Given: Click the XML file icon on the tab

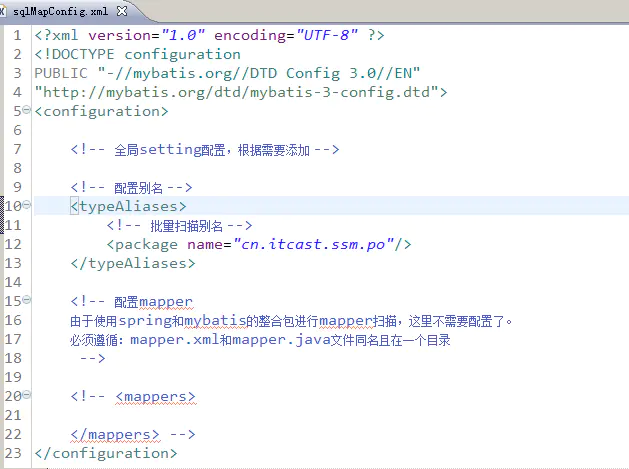Looking at the screenshot, I should pos(2,11).
